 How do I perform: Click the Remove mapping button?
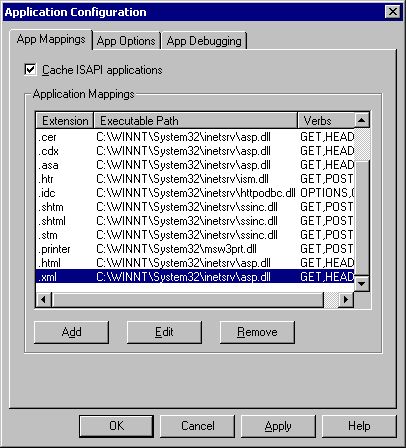[x=257, y=332]
